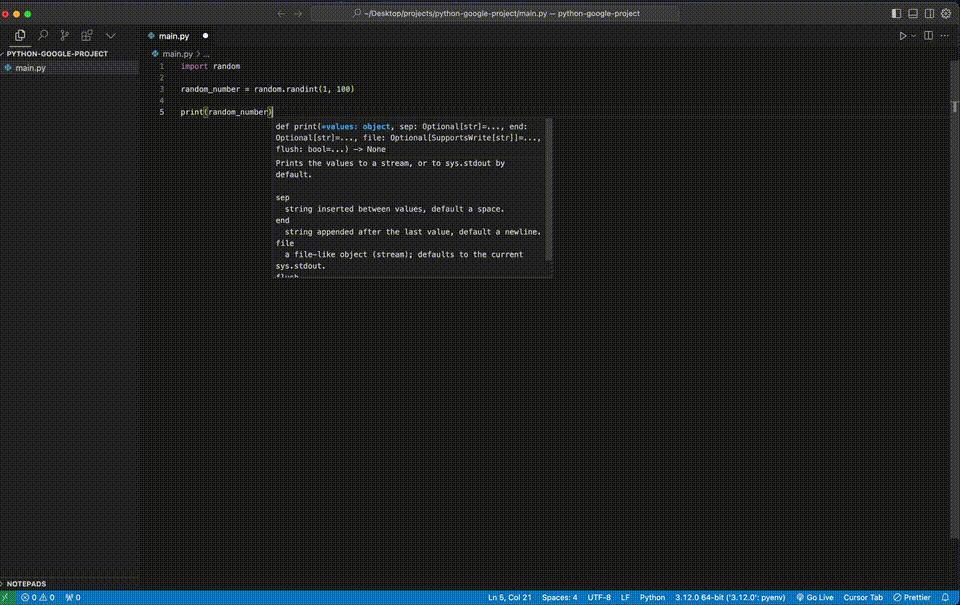Screen dimensions: 960x605
Task: Open the Source Control view
Action: coord(65,35)
